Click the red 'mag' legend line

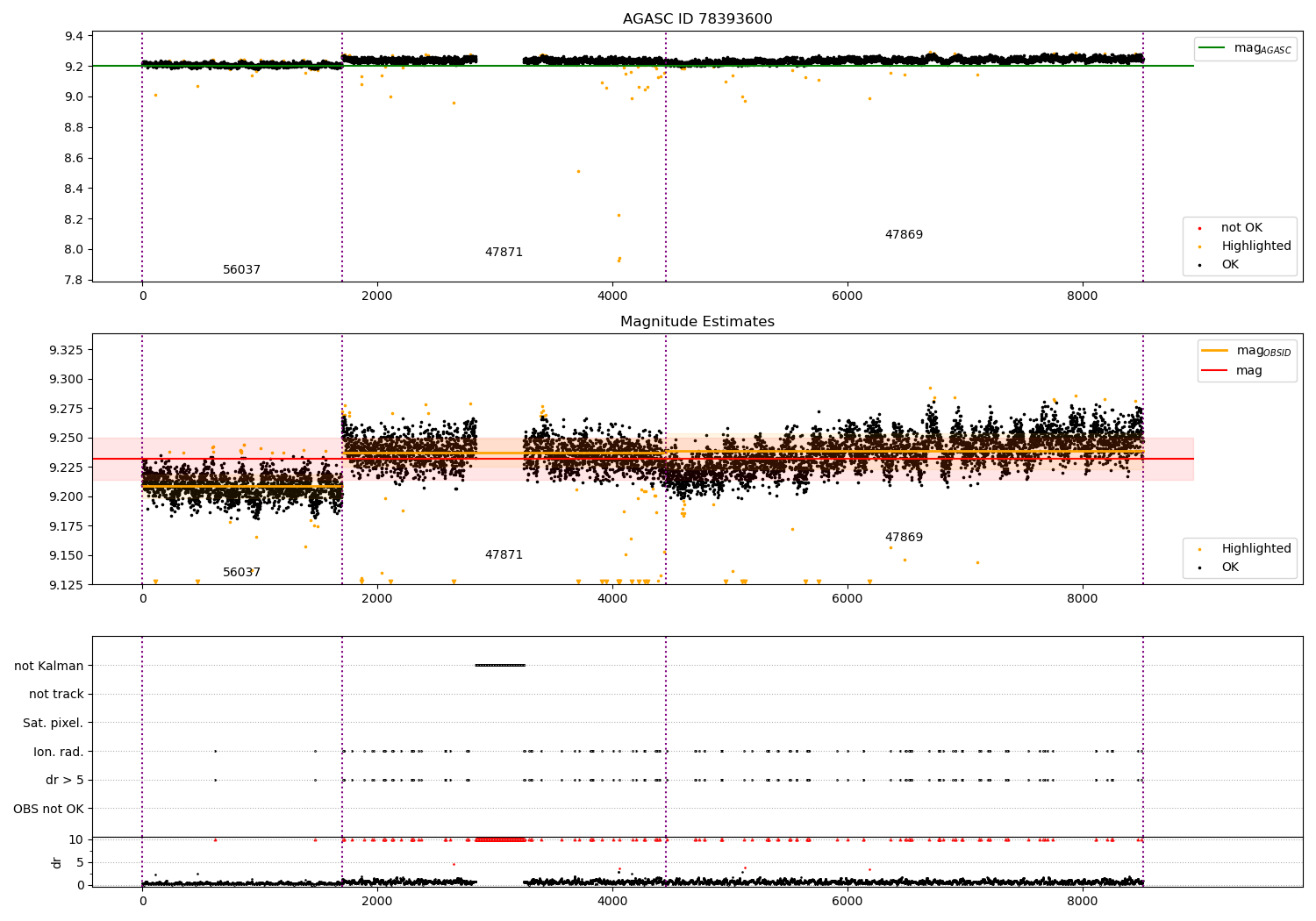(x=1214, y=370)
